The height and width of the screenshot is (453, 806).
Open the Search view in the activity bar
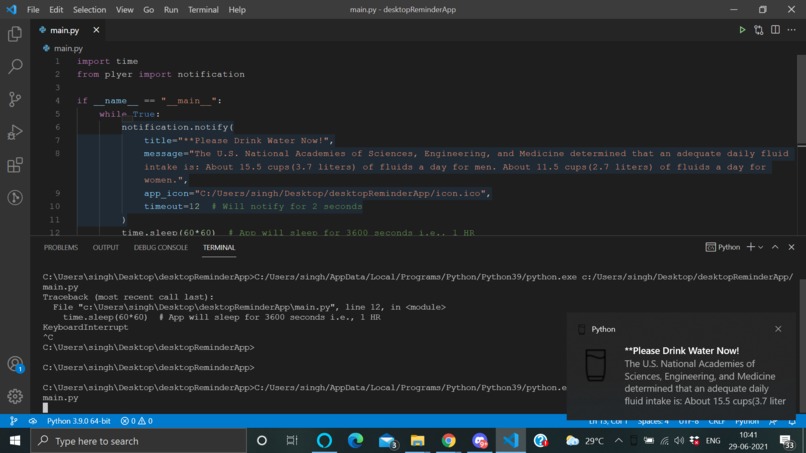[15, 66]
